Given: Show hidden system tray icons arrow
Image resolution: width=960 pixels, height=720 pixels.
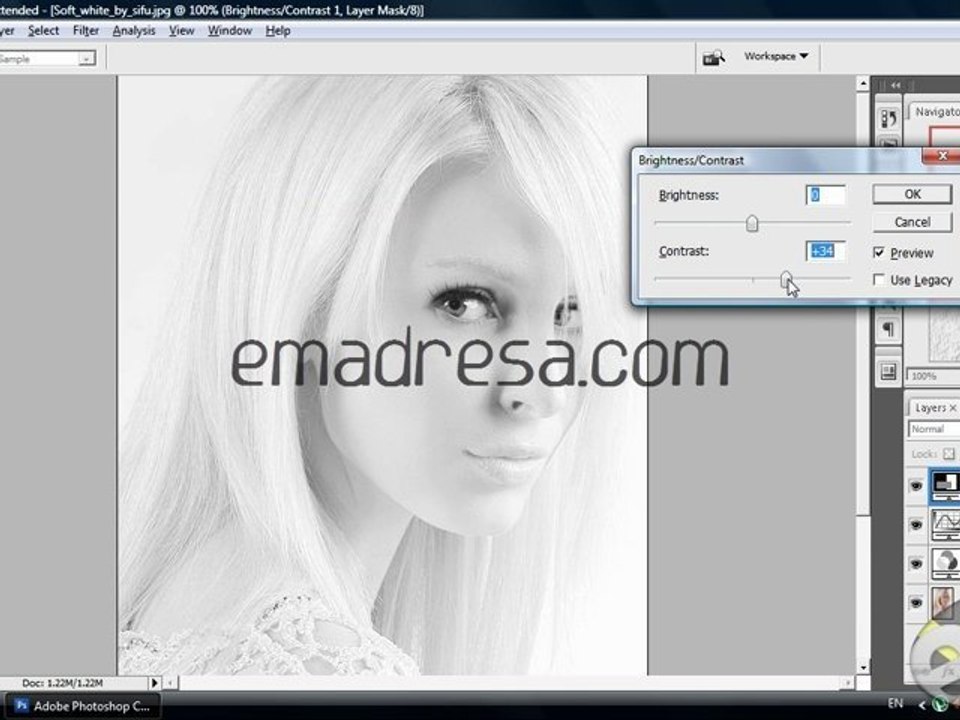Looking at the screenshot, I should pos(923,705).
